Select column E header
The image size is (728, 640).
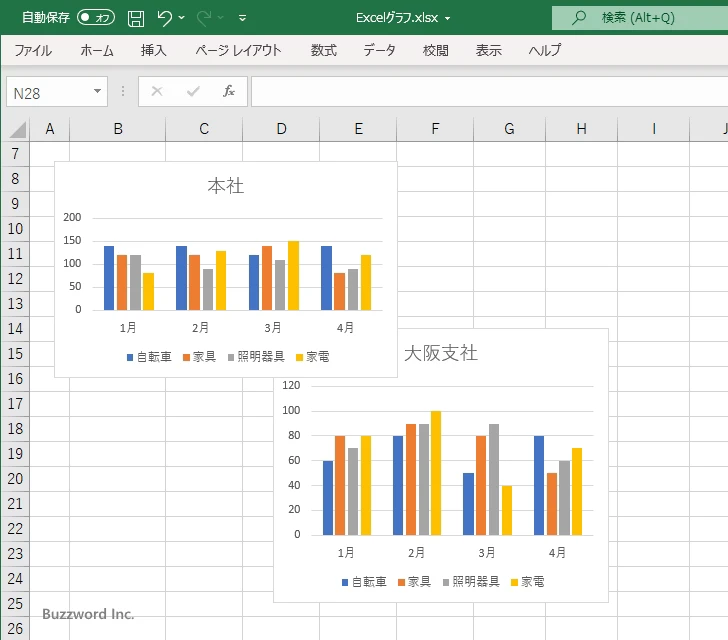point(358,129)
